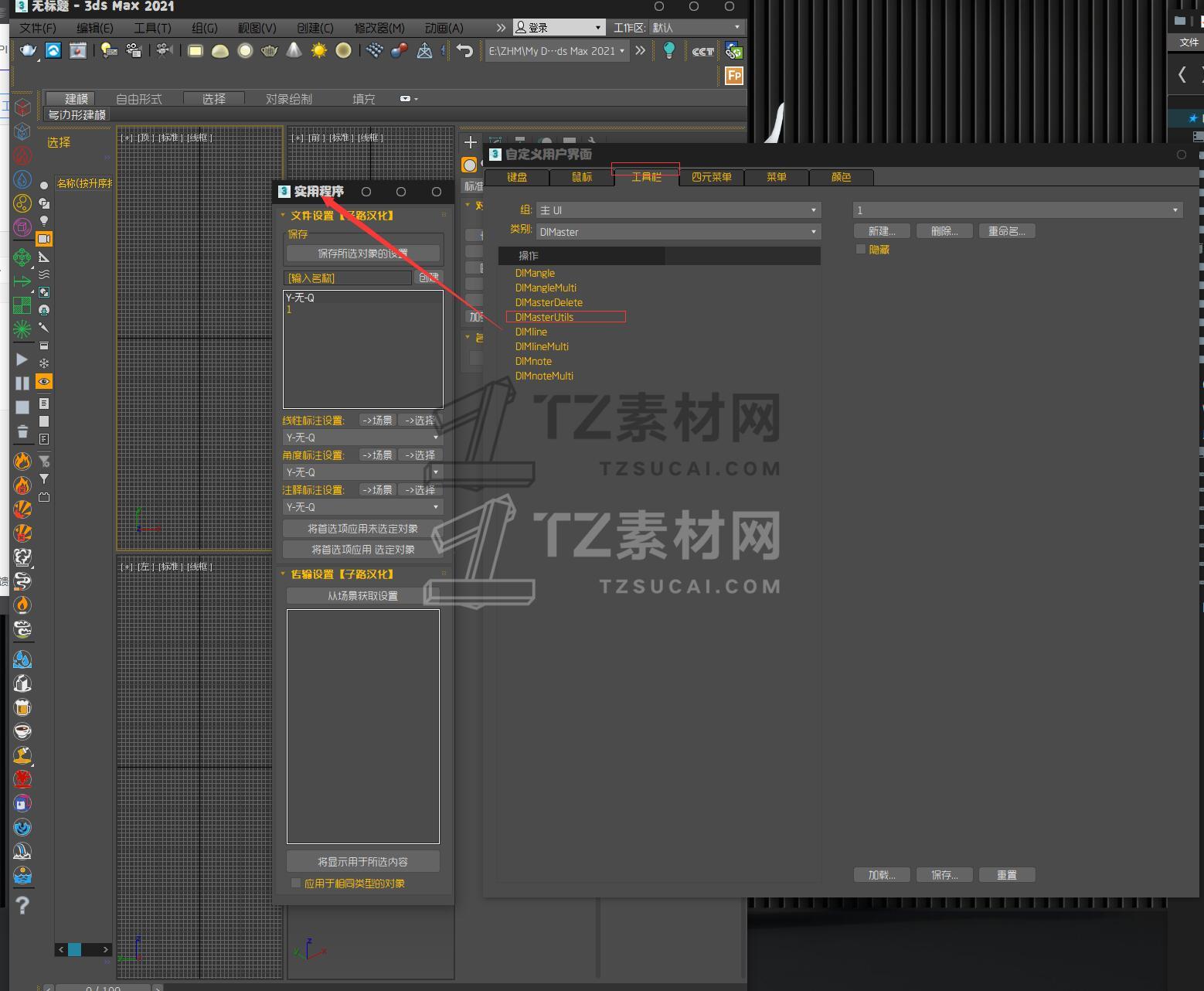Switch to the 四元菜单 tab
This screenshot has height=991, width=1204.
click(x=711, y=177)
